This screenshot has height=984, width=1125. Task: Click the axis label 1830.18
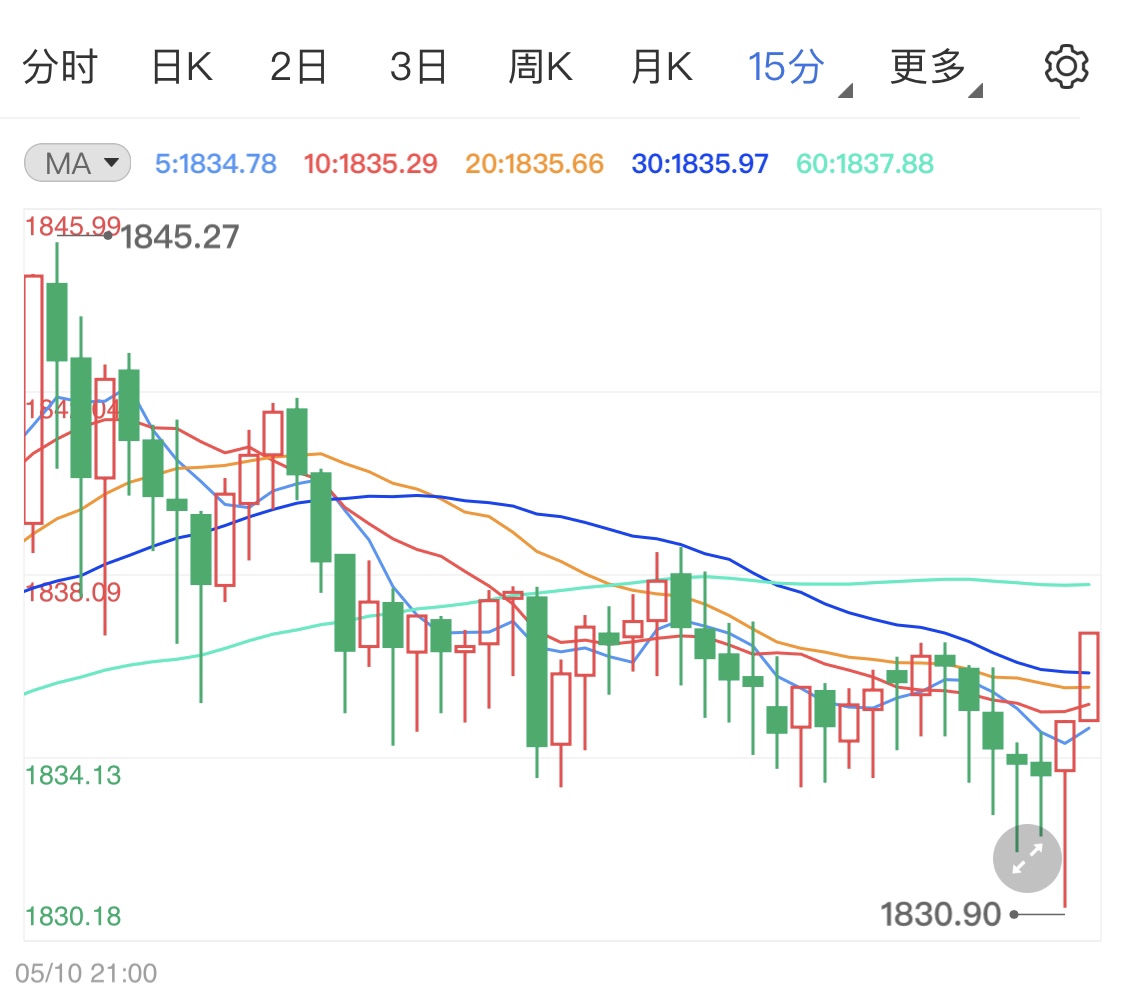[72, 916]
